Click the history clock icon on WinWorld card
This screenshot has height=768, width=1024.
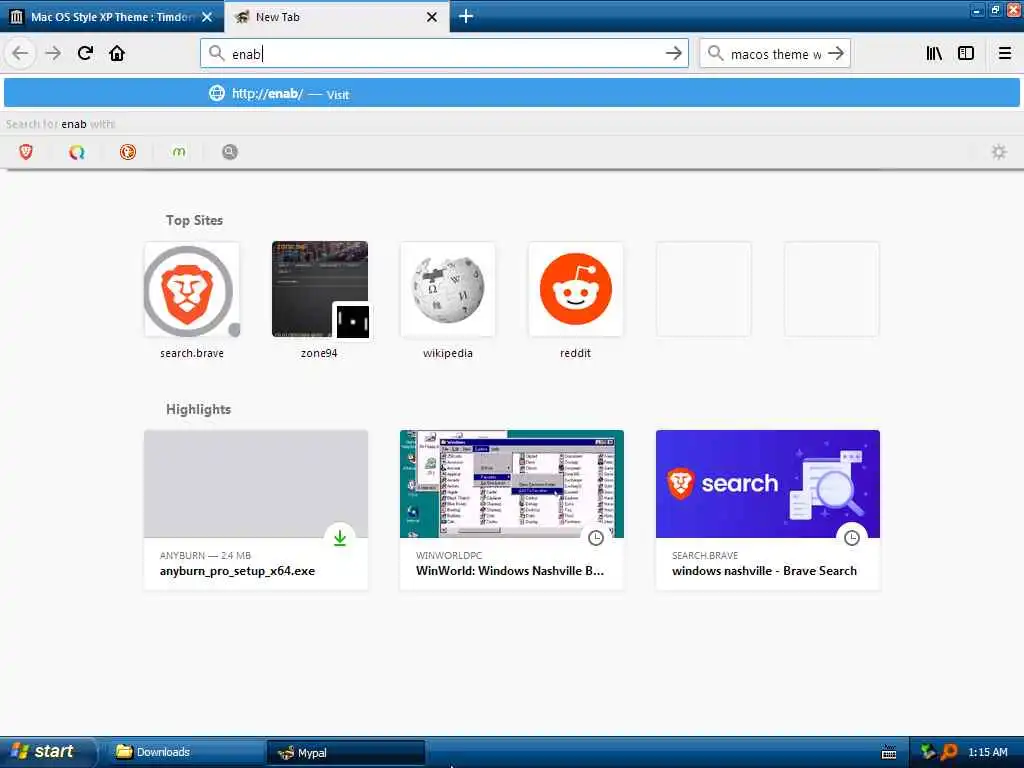pos(596,538)
